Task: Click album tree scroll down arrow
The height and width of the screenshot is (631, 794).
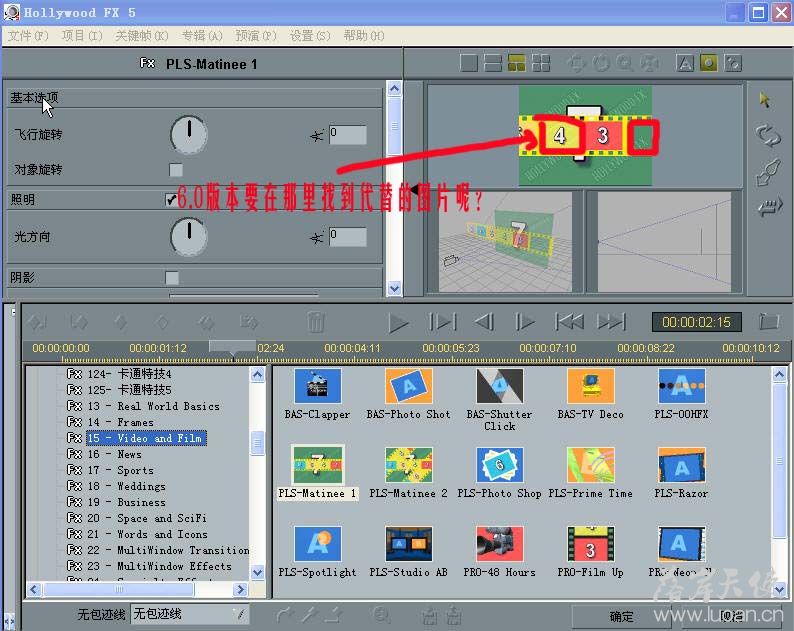Action: pos(258,572)
